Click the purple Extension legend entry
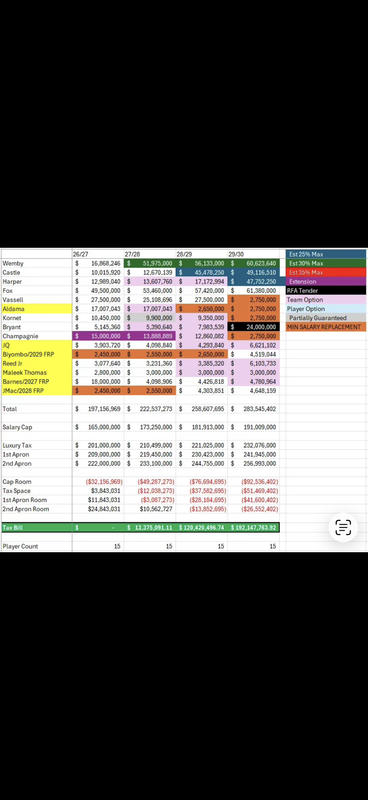 click(326, 282)
